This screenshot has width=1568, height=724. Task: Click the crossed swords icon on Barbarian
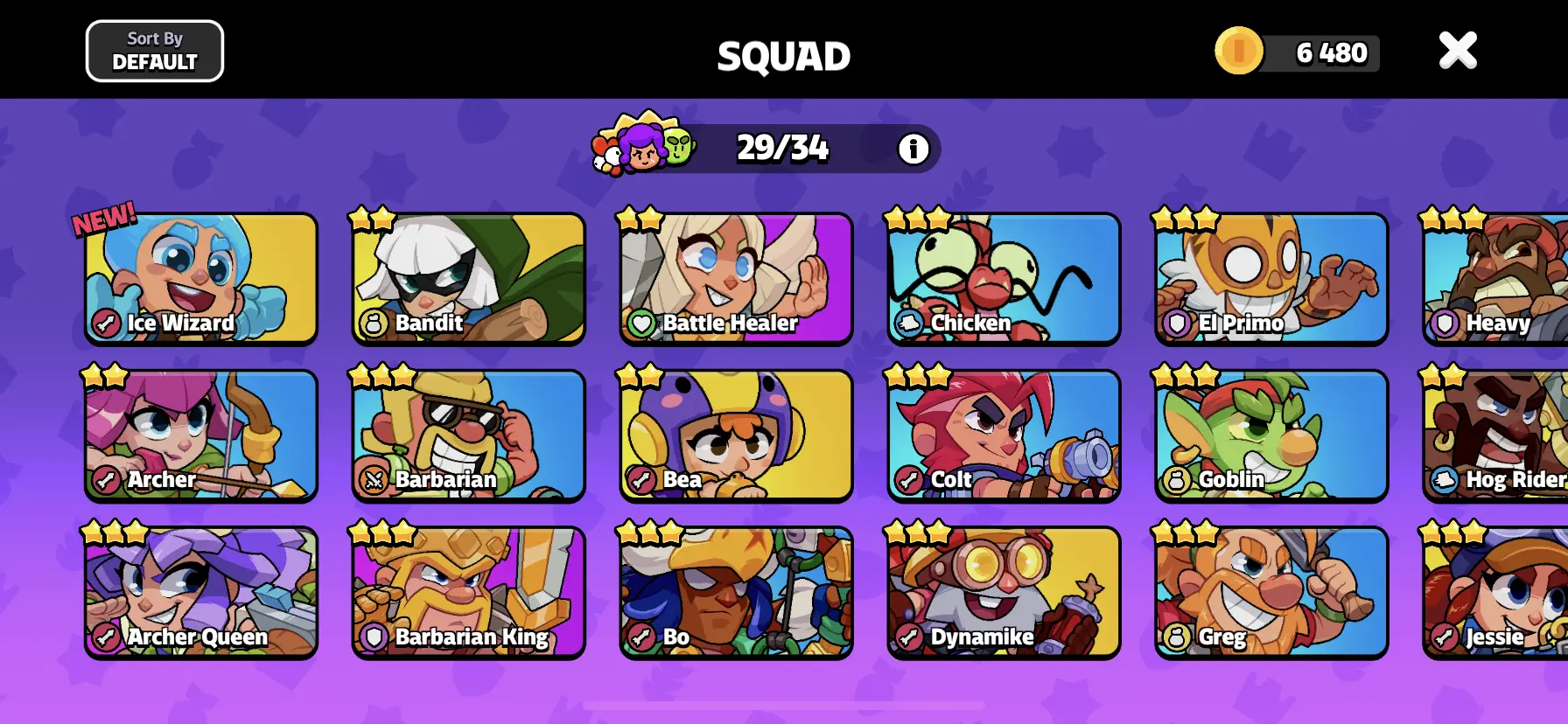point(374,480)
